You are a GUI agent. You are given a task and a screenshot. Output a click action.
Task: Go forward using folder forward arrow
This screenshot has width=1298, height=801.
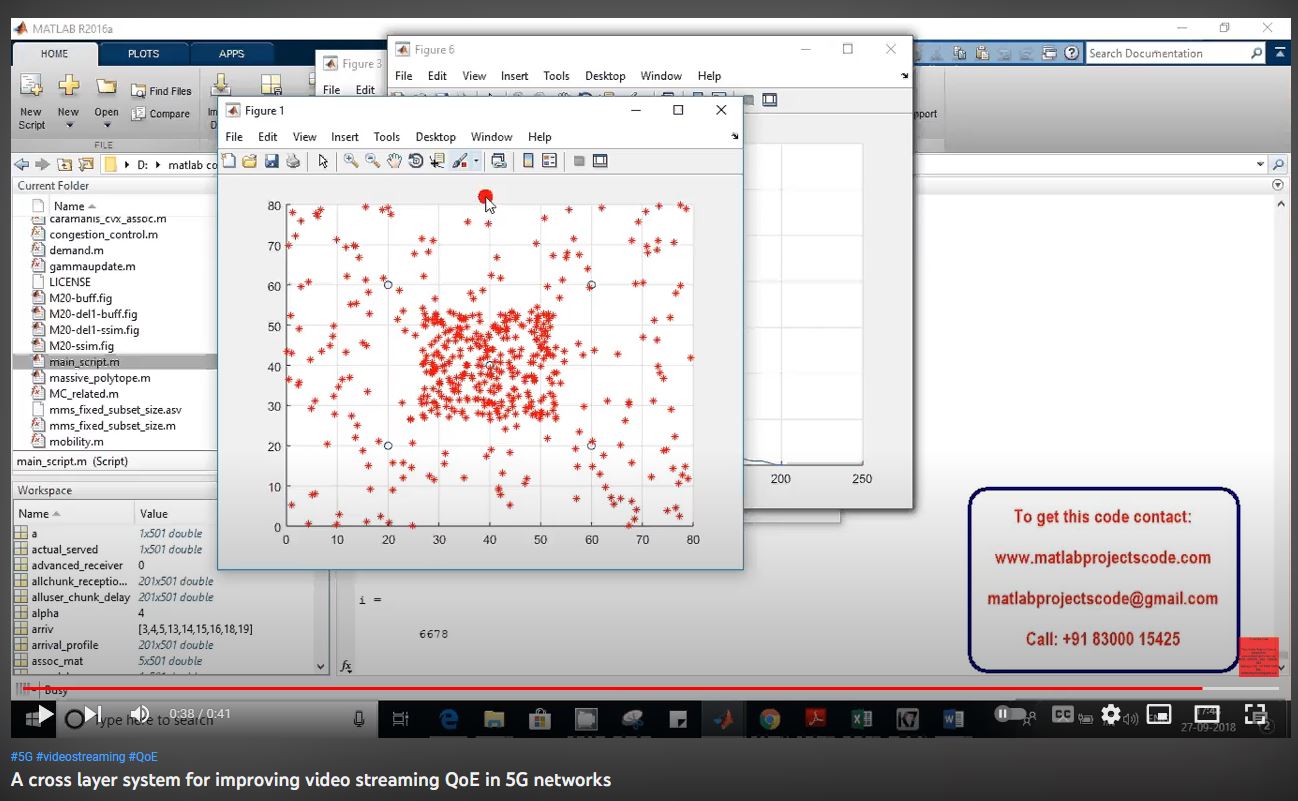tap(42, 164)
